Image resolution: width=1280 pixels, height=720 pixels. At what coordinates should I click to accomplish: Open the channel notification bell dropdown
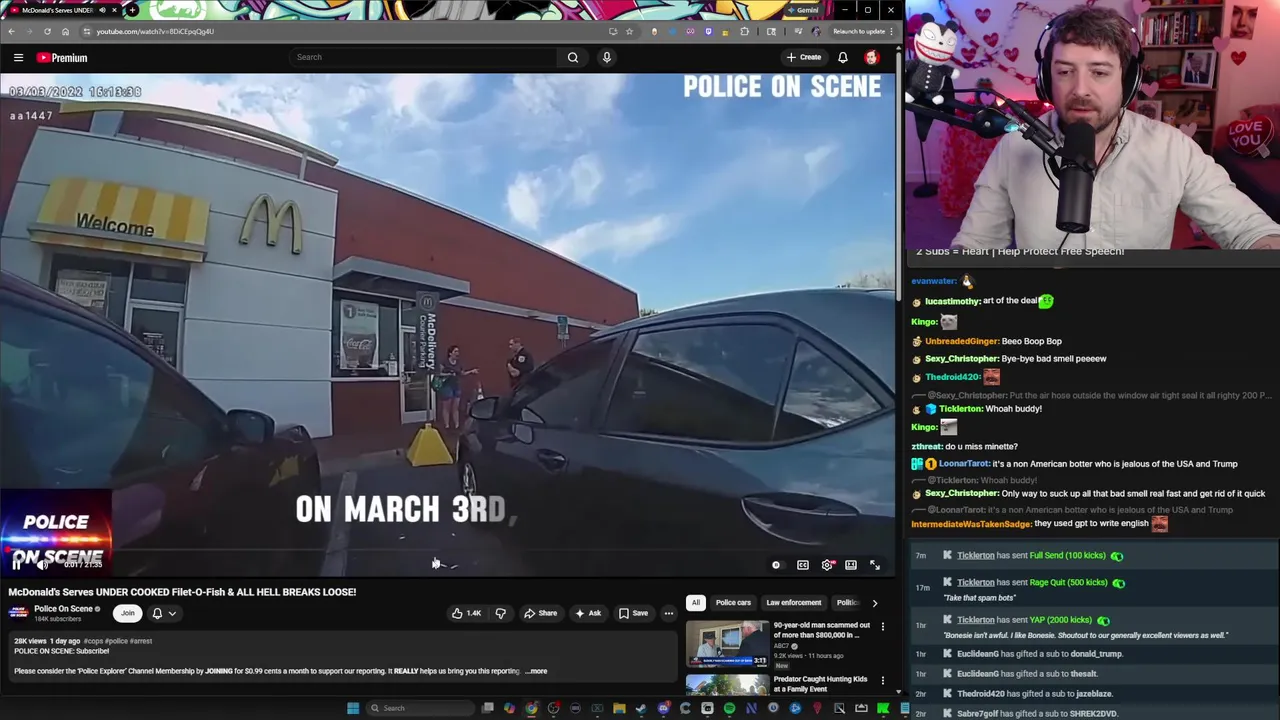click(163, 613)
